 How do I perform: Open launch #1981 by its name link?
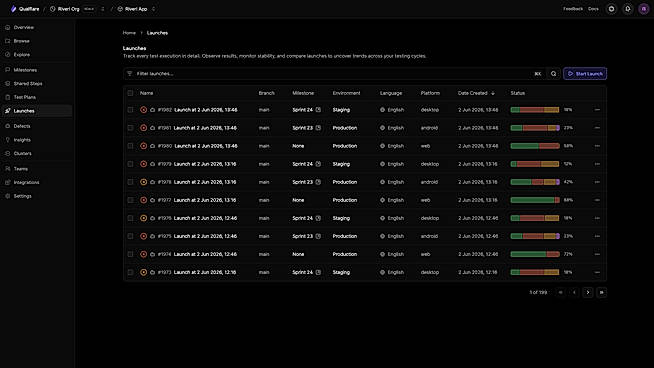click(205, 128)
